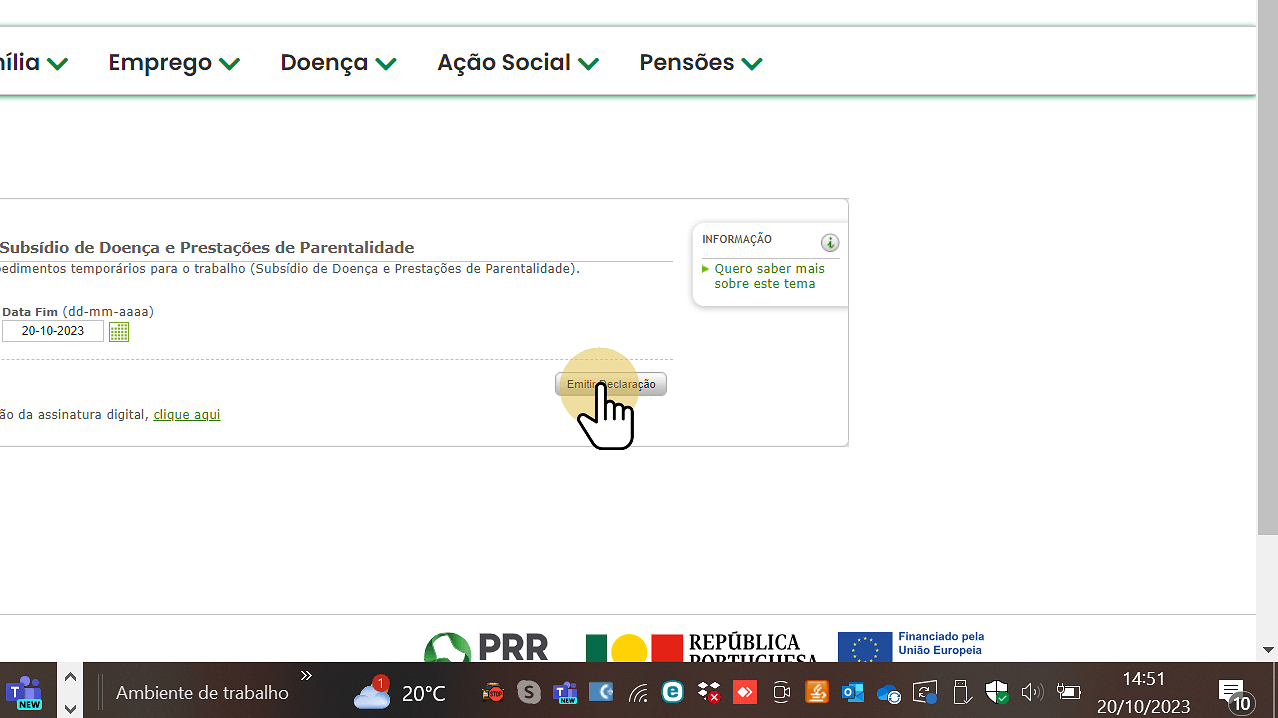Expand the Emprego menu
This screenshot has height=718, width=1278.
point(173,62)
